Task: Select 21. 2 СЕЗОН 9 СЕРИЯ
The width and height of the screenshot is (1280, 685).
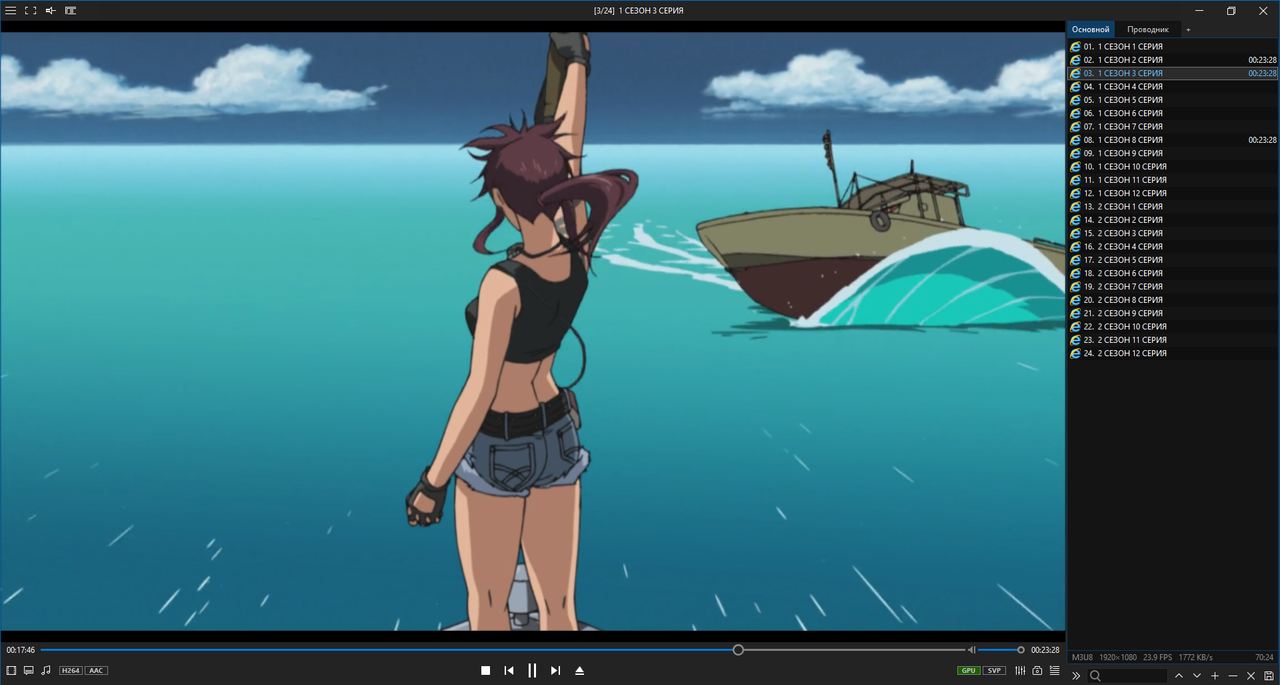Action: tap(1173, 313)
